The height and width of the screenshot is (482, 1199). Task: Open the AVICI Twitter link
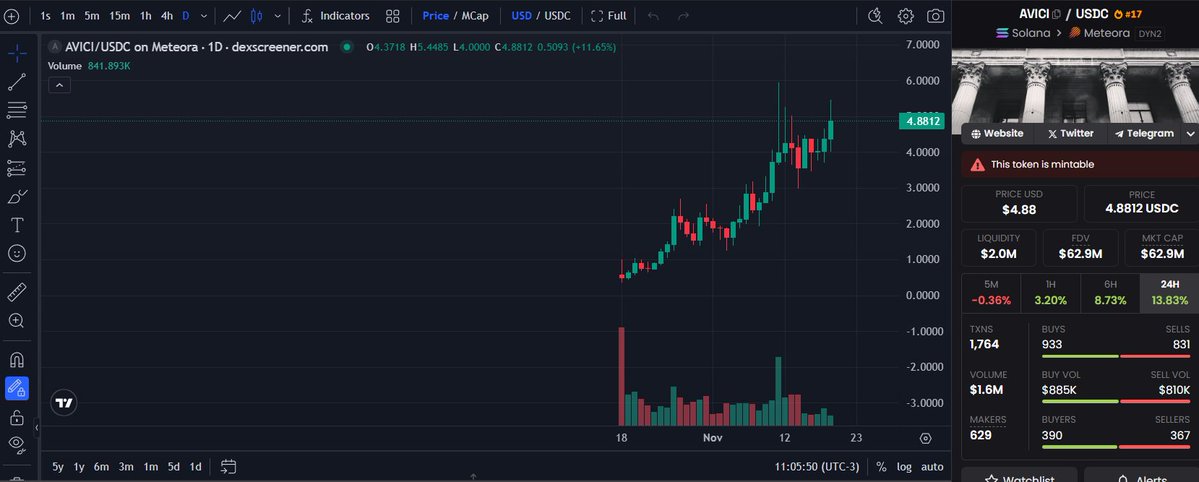pyautogui.click(x=1071, y=133)
